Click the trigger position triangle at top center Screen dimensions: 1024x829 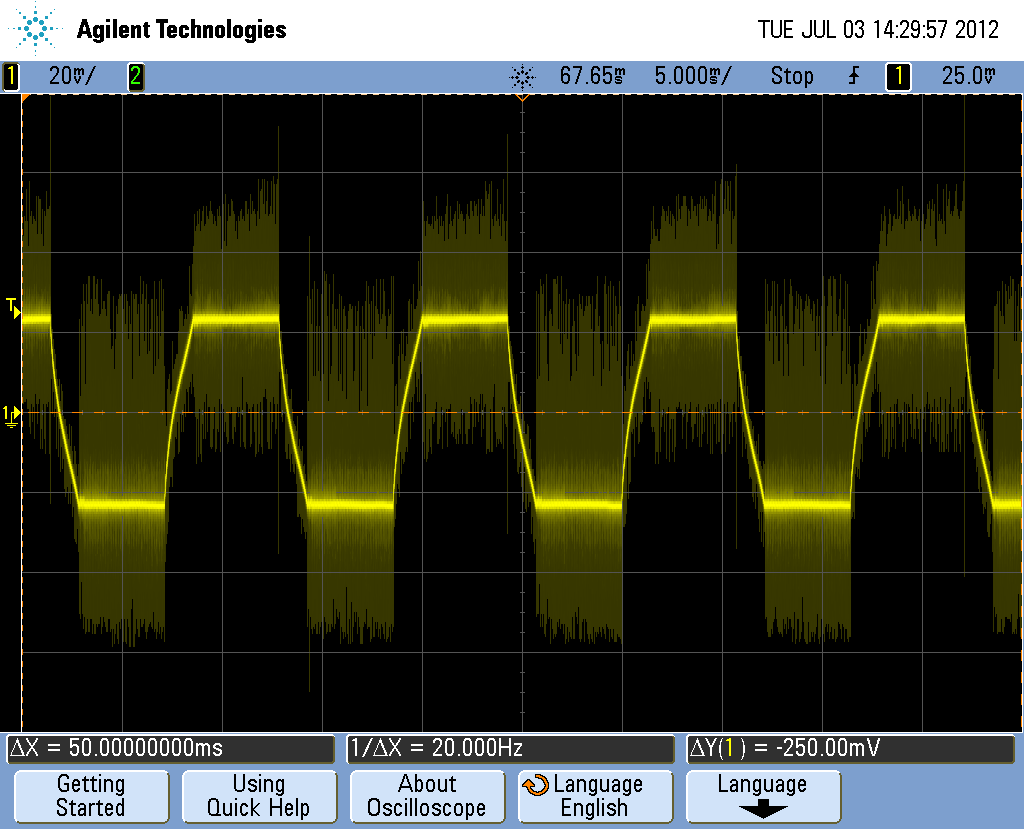522,98
